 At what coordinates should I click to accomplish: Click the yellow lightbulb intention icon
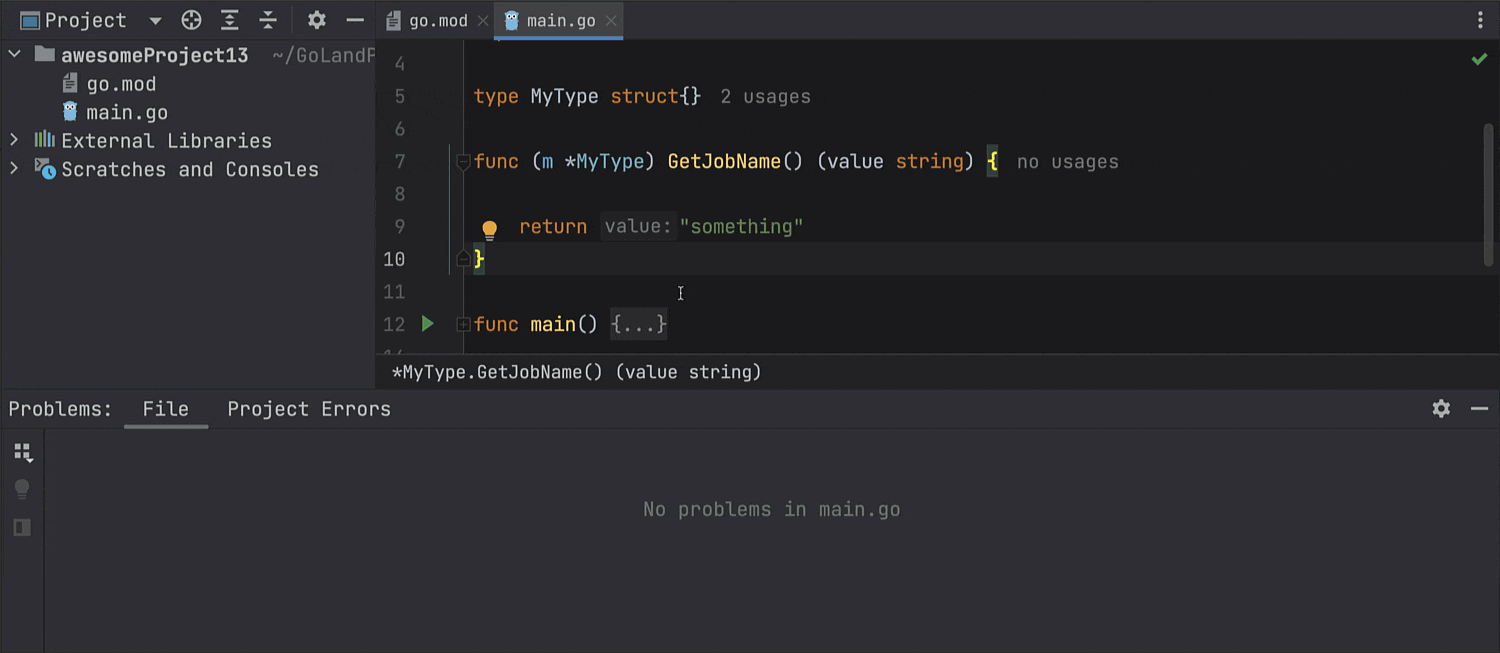point(489,230)
